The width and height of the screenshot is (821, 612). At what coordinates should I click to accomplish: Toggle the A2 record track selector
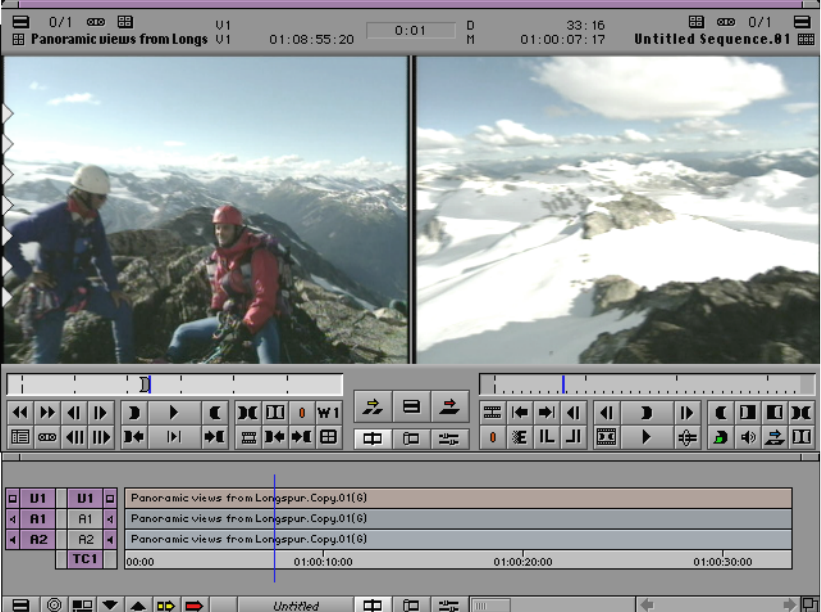point(85,539)
